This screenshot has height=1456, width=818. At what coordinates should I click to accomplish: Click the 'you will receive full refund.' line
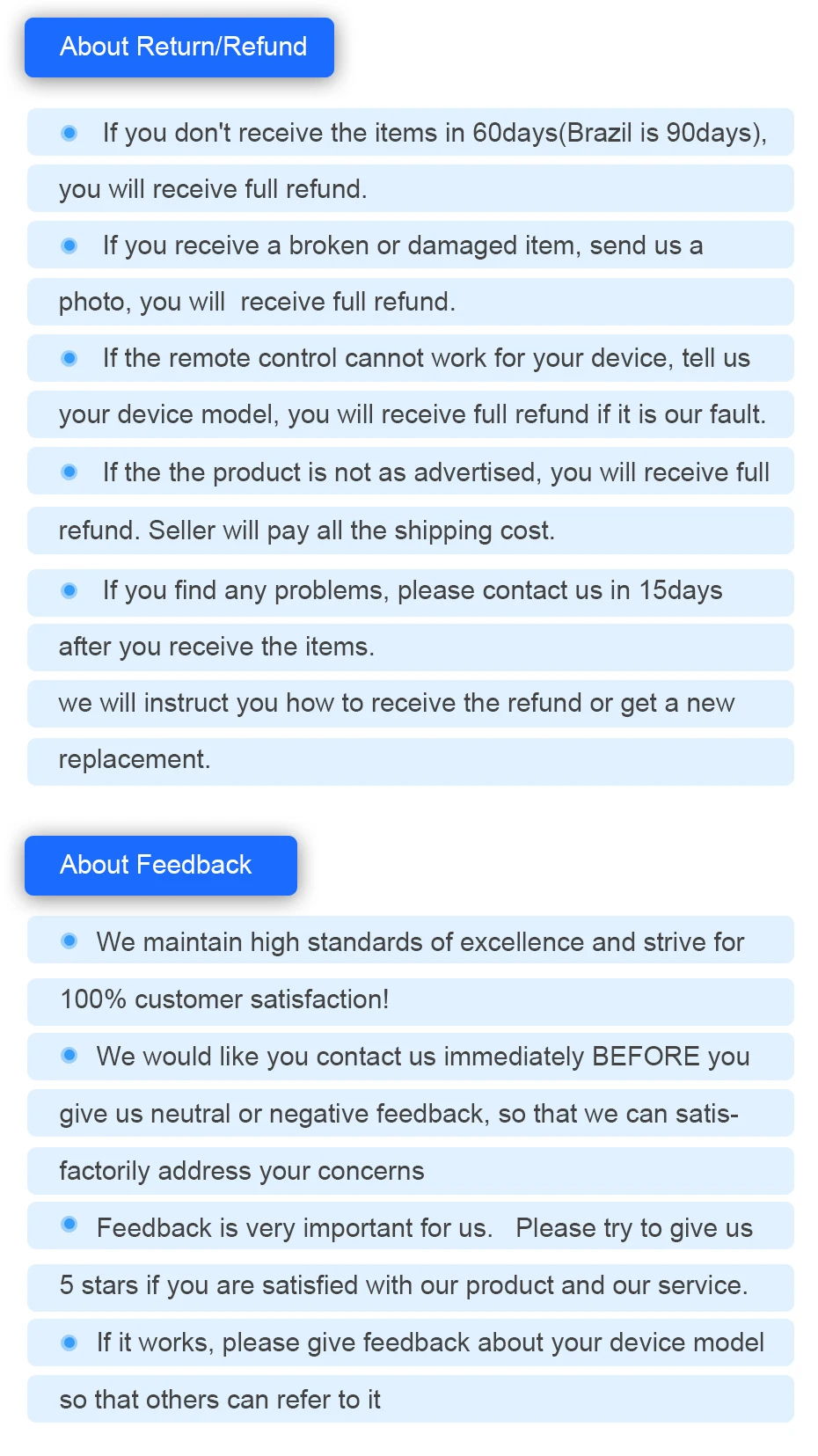pyautogui.click(x=213, y=189)
